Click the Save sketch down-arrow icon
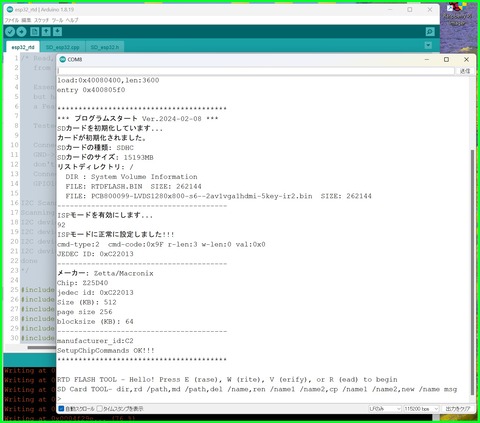 57,32
